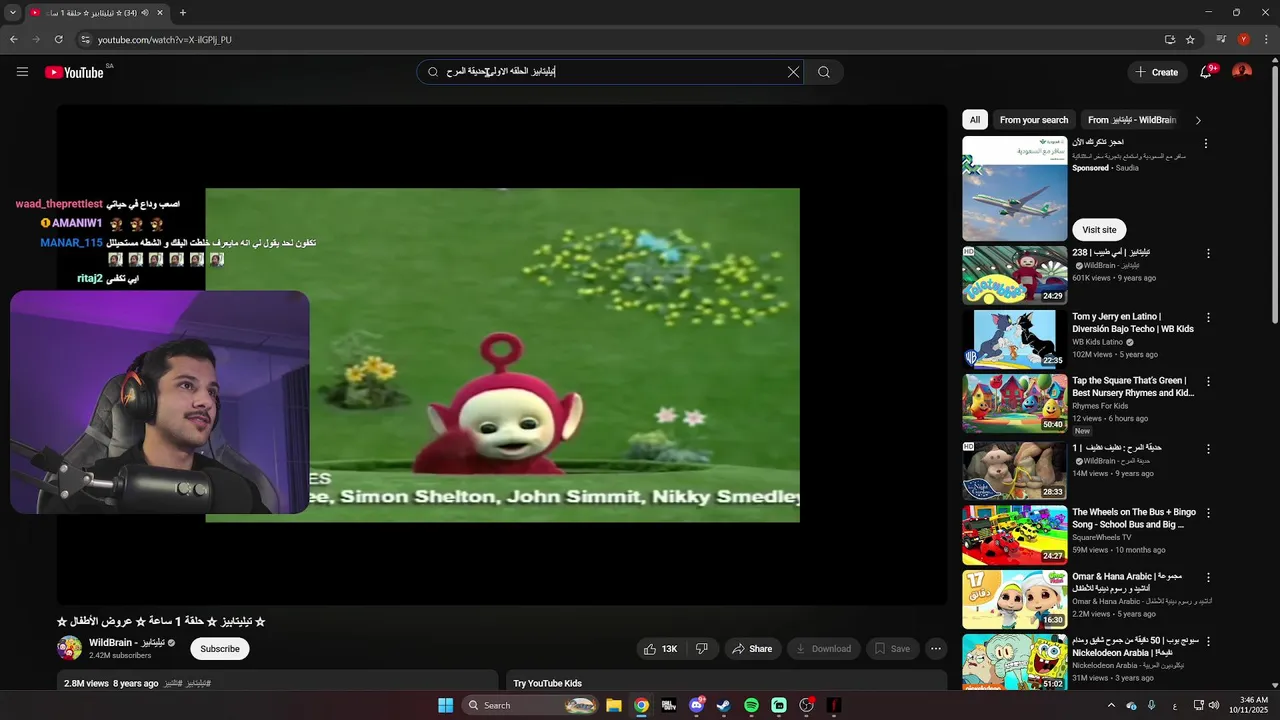Image resolution: width=1280 pixels, height=720 pixels.
Task: Mute tab via speaker icon on tab
Action: 145,13
